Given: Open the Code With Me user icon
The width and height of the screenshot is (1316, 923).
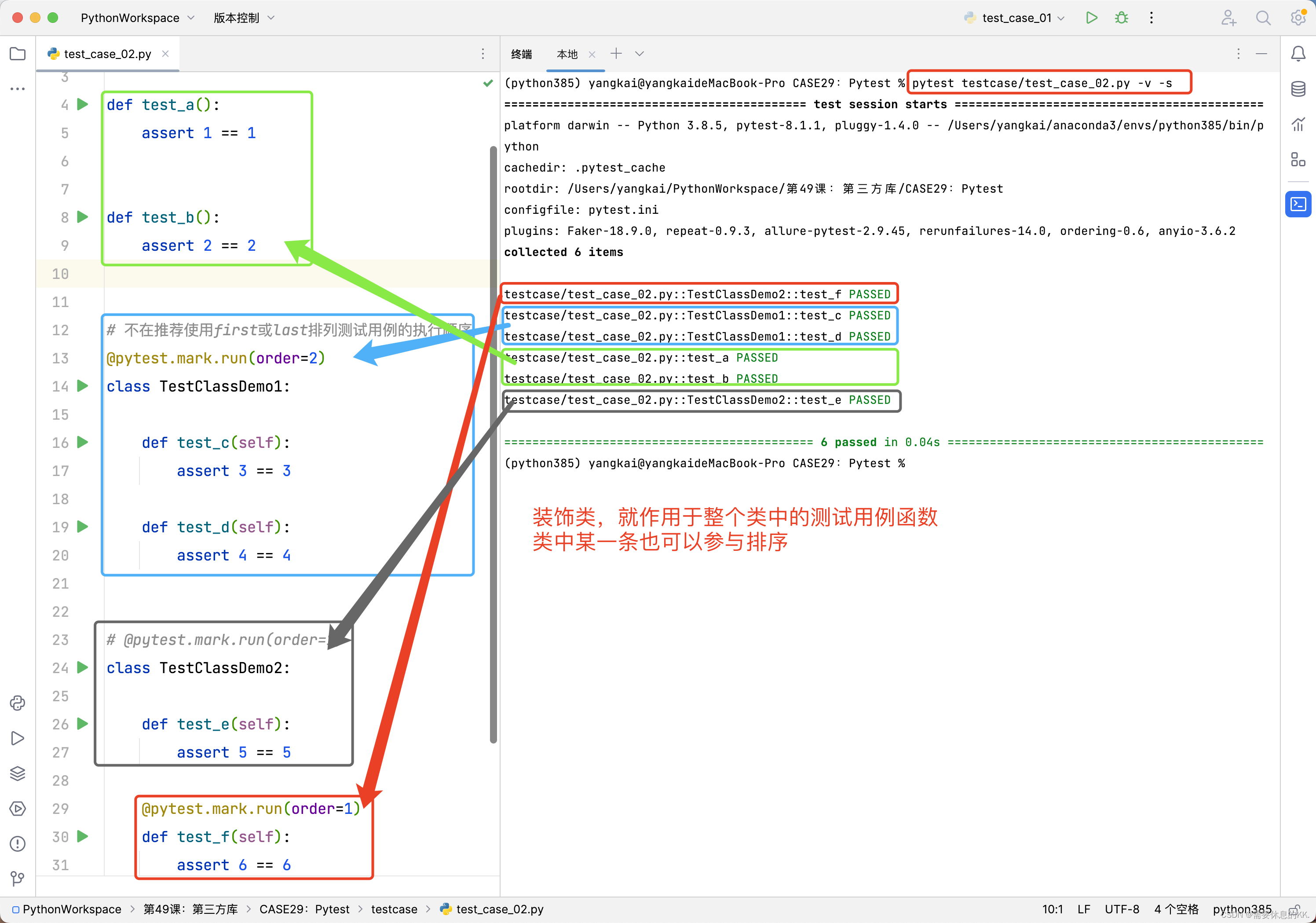Looking at the screenshot, I should pos(1228,18).
